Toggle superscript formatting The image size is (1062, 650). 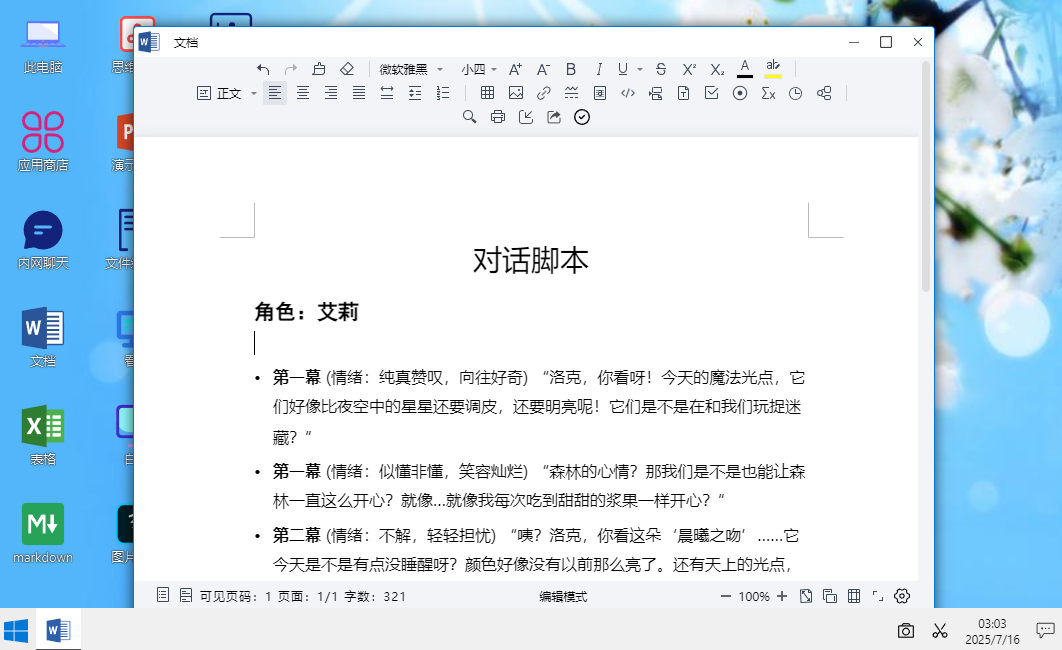[689, 69]
